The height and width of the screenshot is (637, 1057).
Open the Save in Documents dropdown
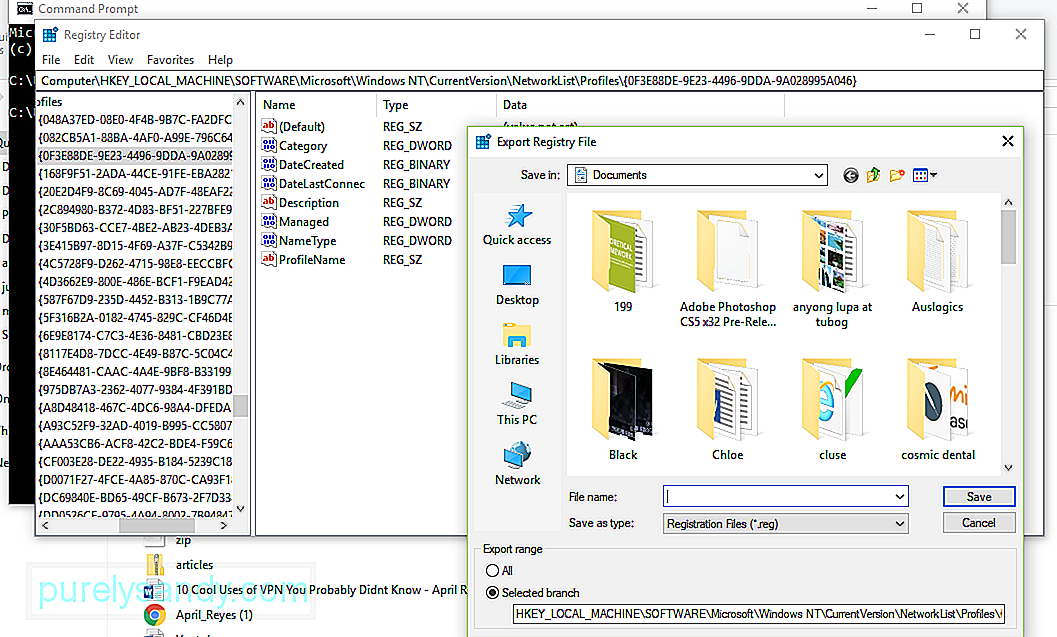click(697, 175)
